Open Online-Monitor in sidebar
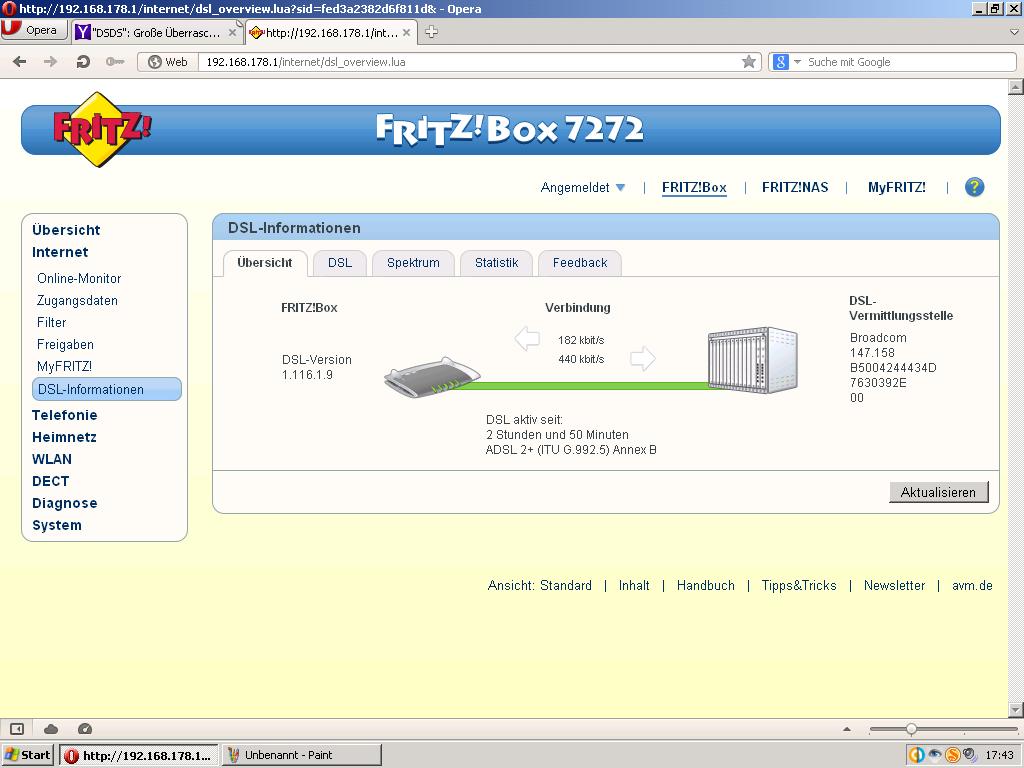The image size is (1024, 768). pyautogui.click(x=79, y=278)
